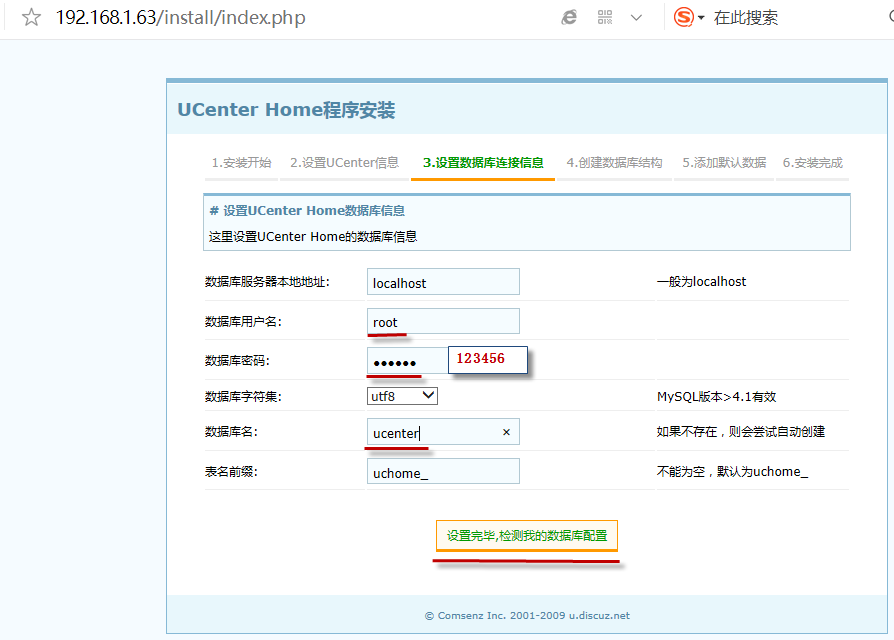Focus the 在此搜索 search box
This screenshot has width=894, height=640.
[745, 18]
